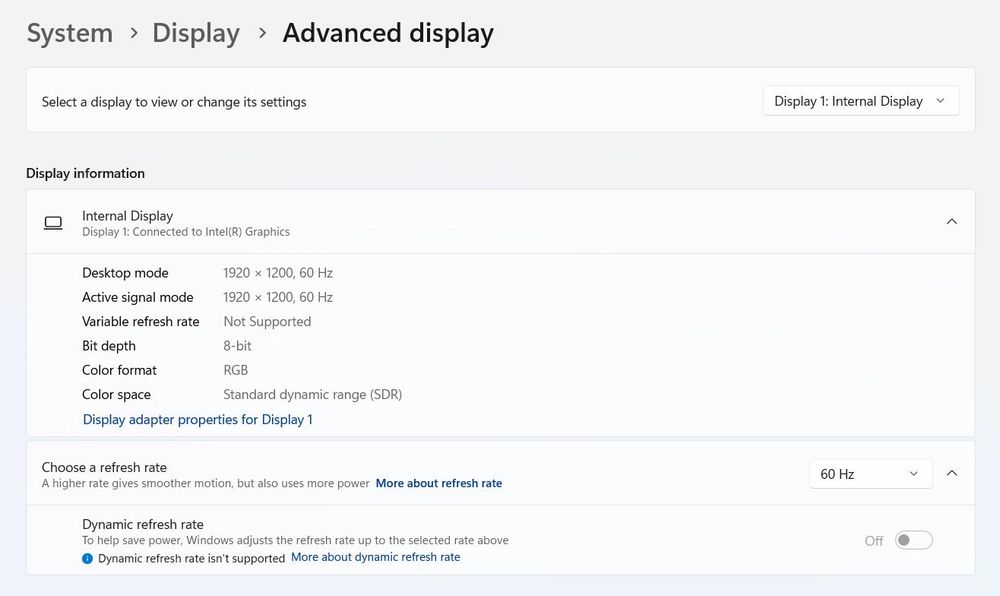Image resolution: width=1000 pixels, height=596 pixels.
Task: Open More about refresh rate link
Action: (x=439, y=483)
